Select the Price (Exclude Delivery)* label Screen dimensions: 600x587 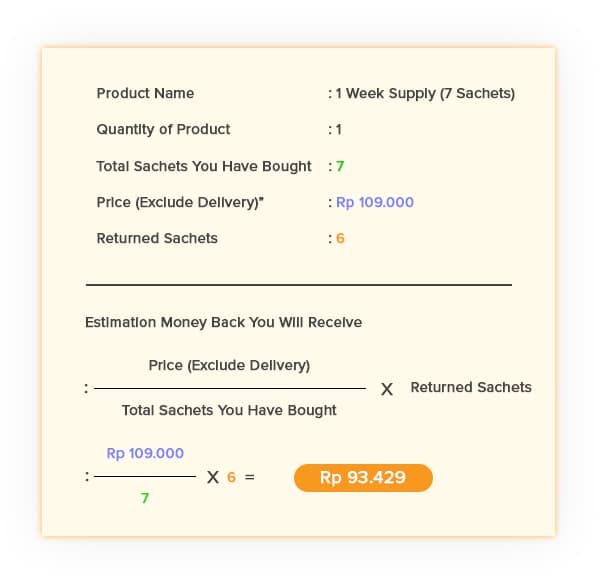tap(180, 202)
